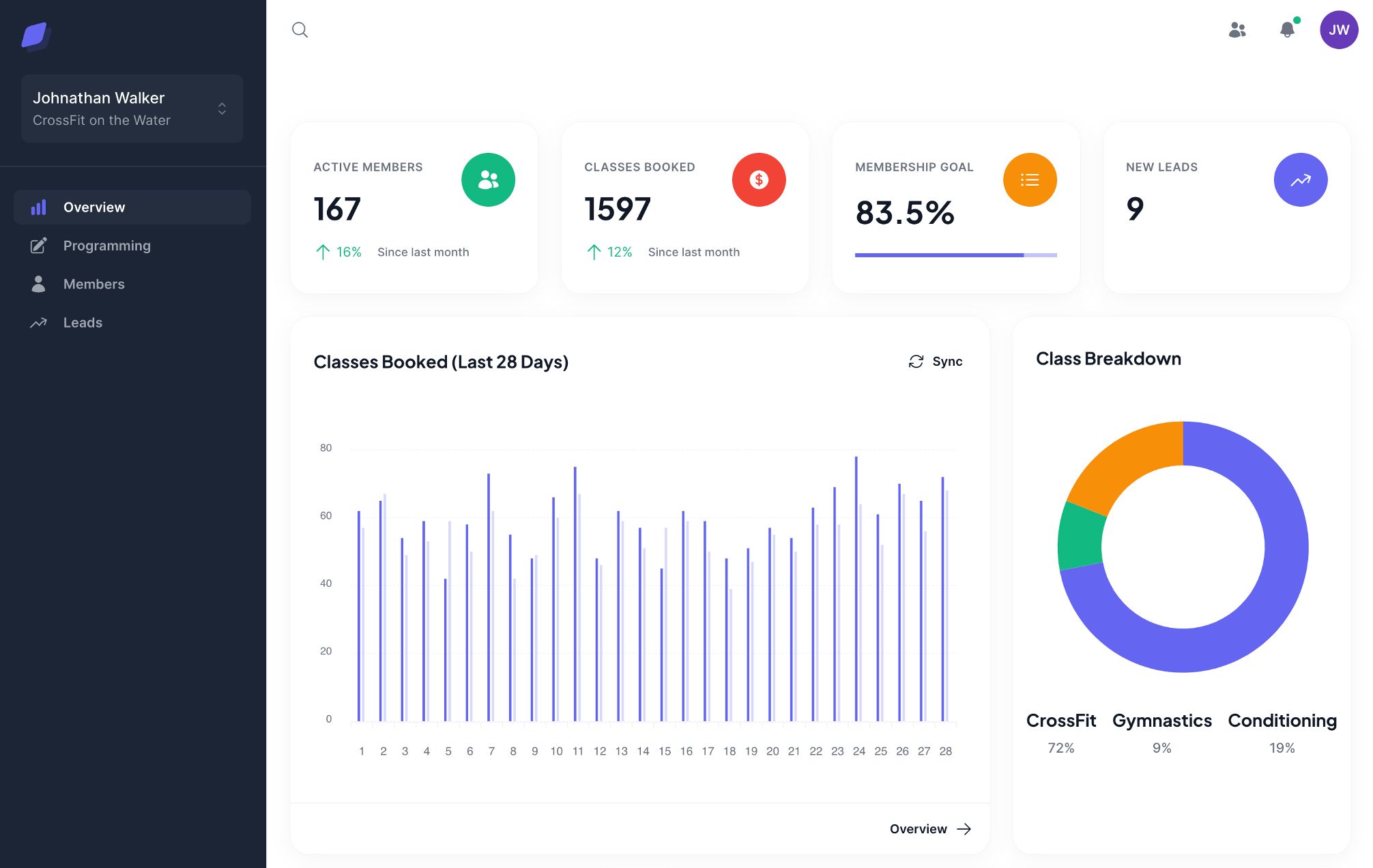Click the day 11 bar in the chart
This screenshot has width=1373, height=868.
click(575, 594)
